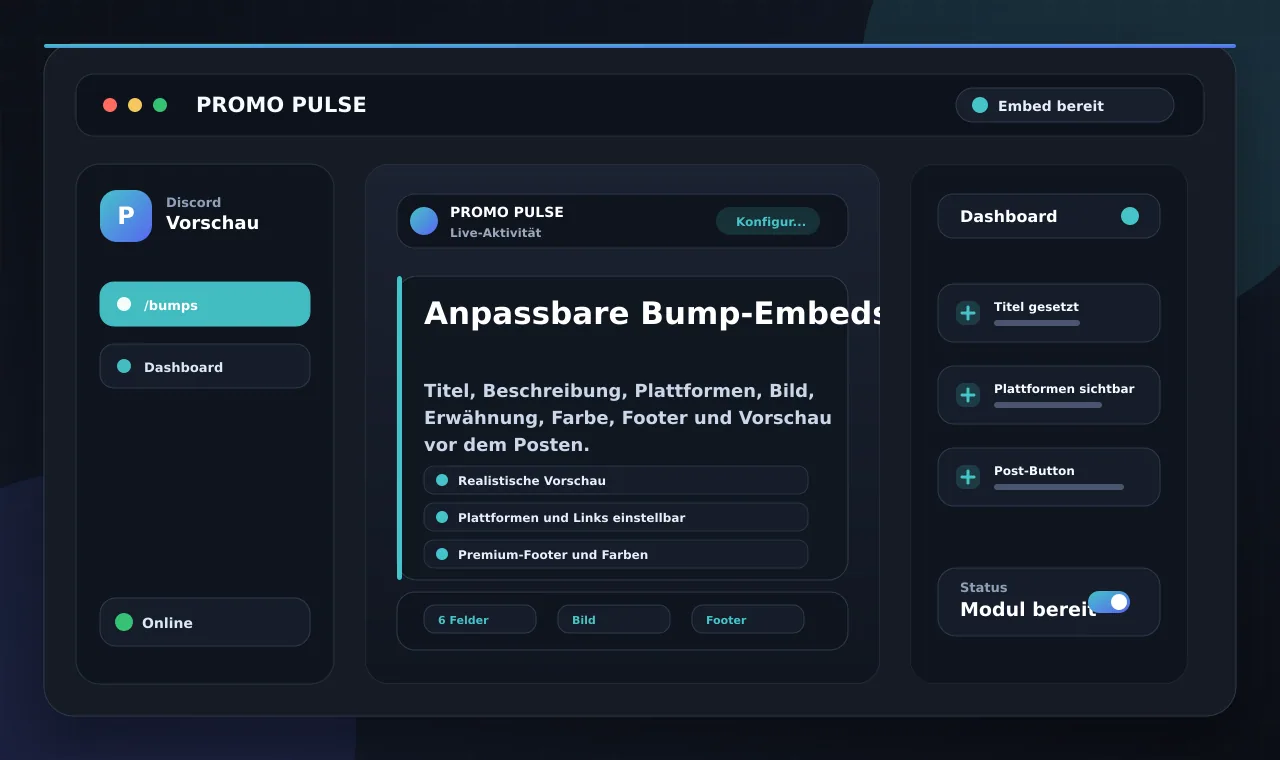
Task: Click the Plattformen sichtbar label
Action: [1064, 389]
